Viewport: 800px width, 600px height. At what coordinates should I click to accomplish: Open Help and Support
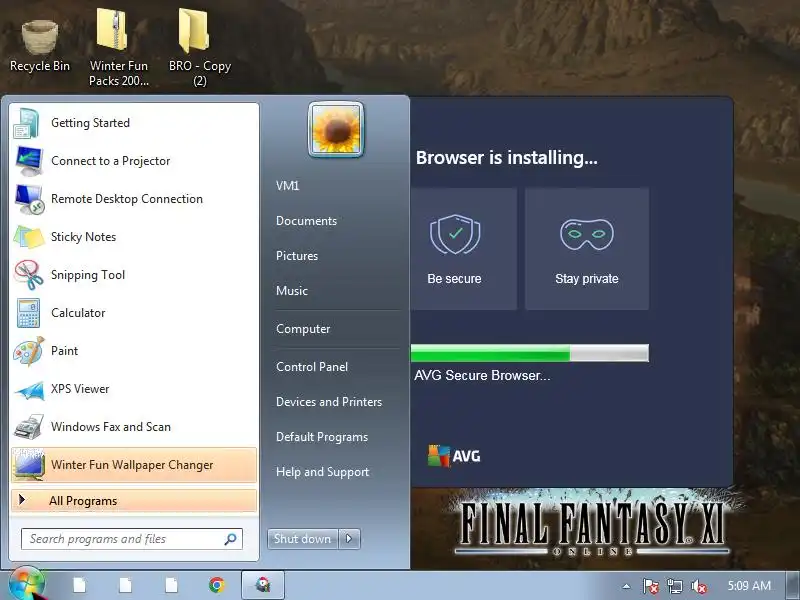(322, 472)
